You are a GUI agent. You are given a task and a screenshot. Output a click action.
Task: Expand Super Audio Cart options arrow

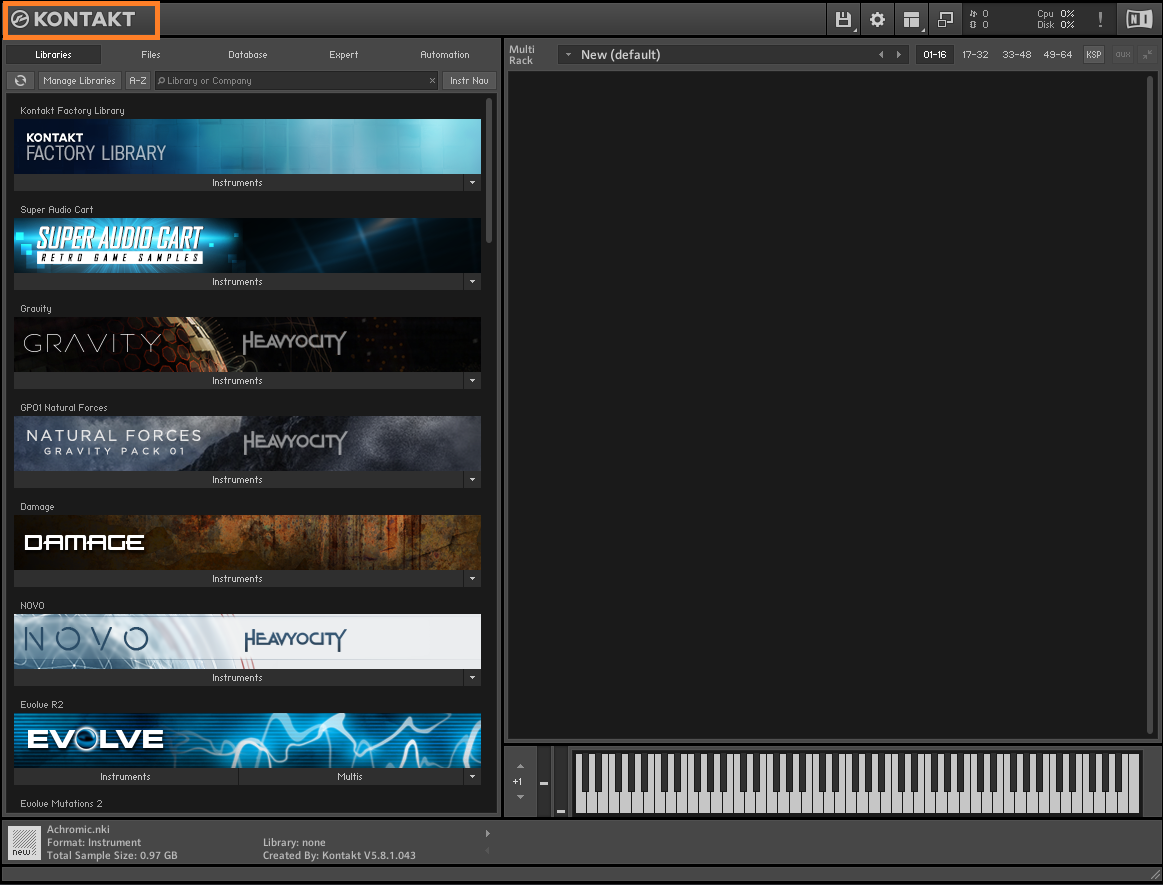coord(472,281)
